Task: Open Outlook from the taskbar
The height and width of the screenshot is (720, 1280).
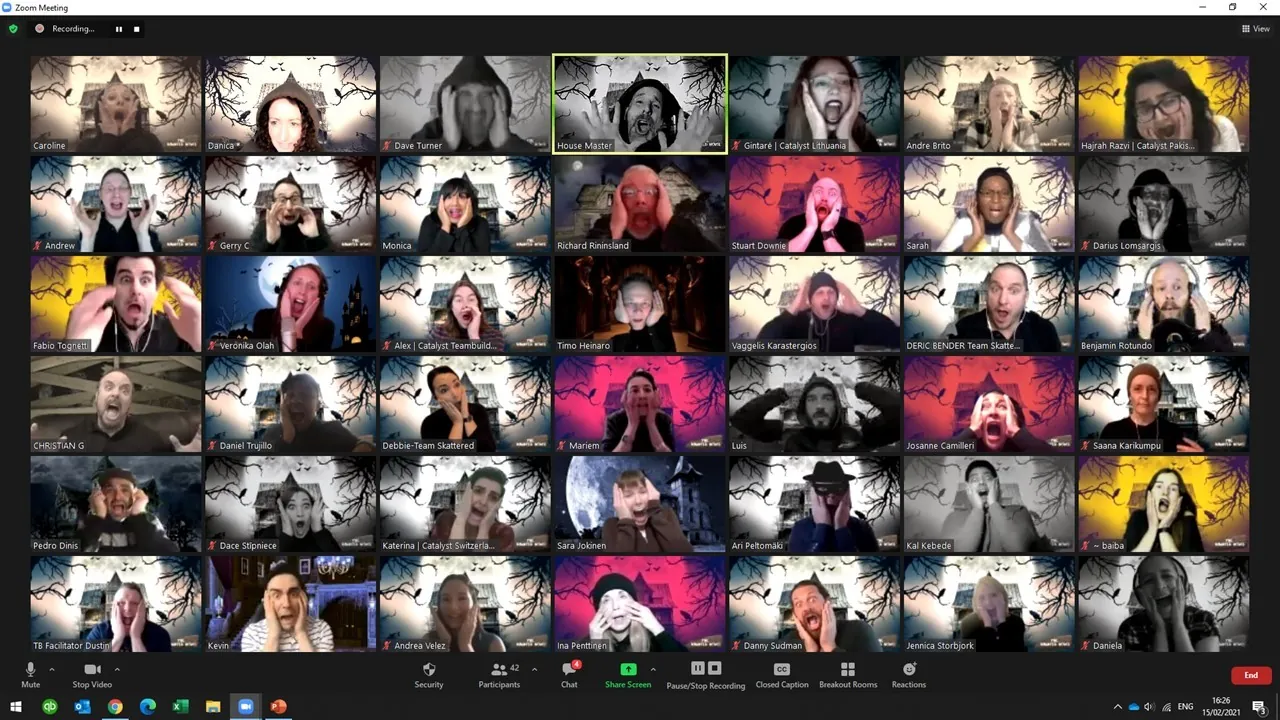Action: [82, 707]
